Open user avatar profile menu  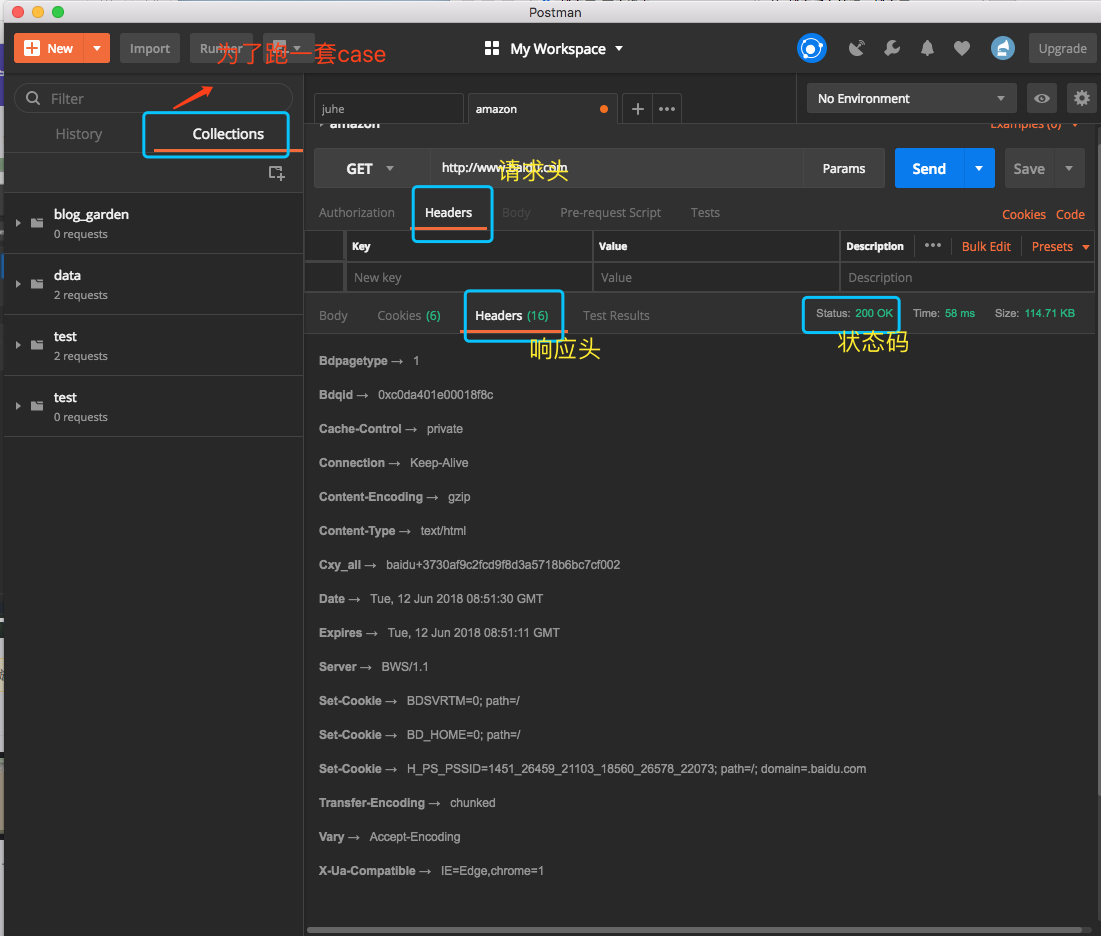[1003, 48]
